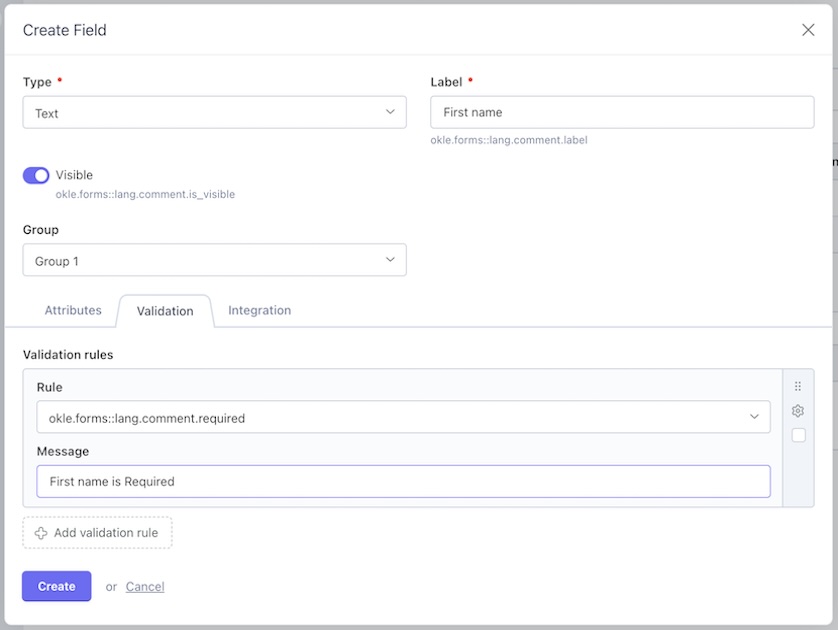The height and width of the screenshot is (630, 838).
Task: Click the Visible toggle label text
Action: (74, 175)
